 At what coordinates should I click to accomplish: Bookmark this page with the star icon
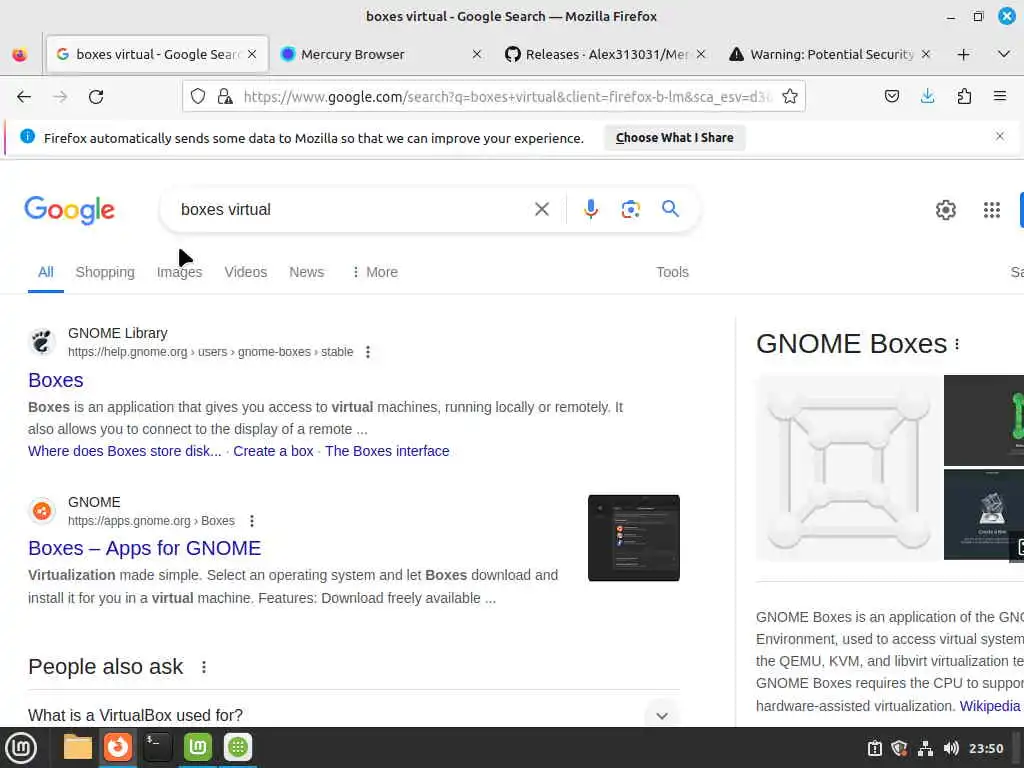click(790, 97)
